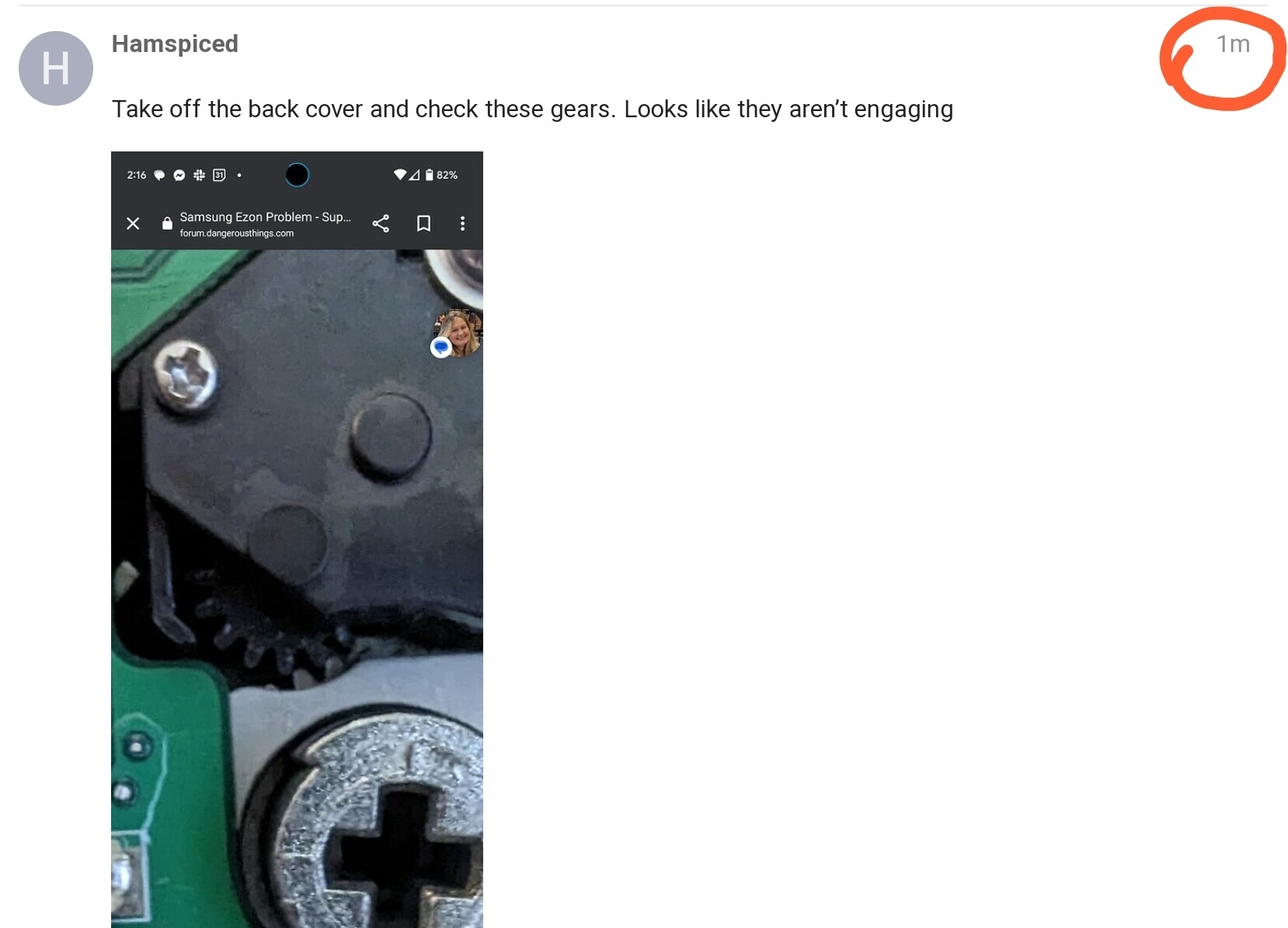Click the padlock secure site icon
This screenshot has height=928, width=1288.
pyautogui.click(x=167, y=224)
